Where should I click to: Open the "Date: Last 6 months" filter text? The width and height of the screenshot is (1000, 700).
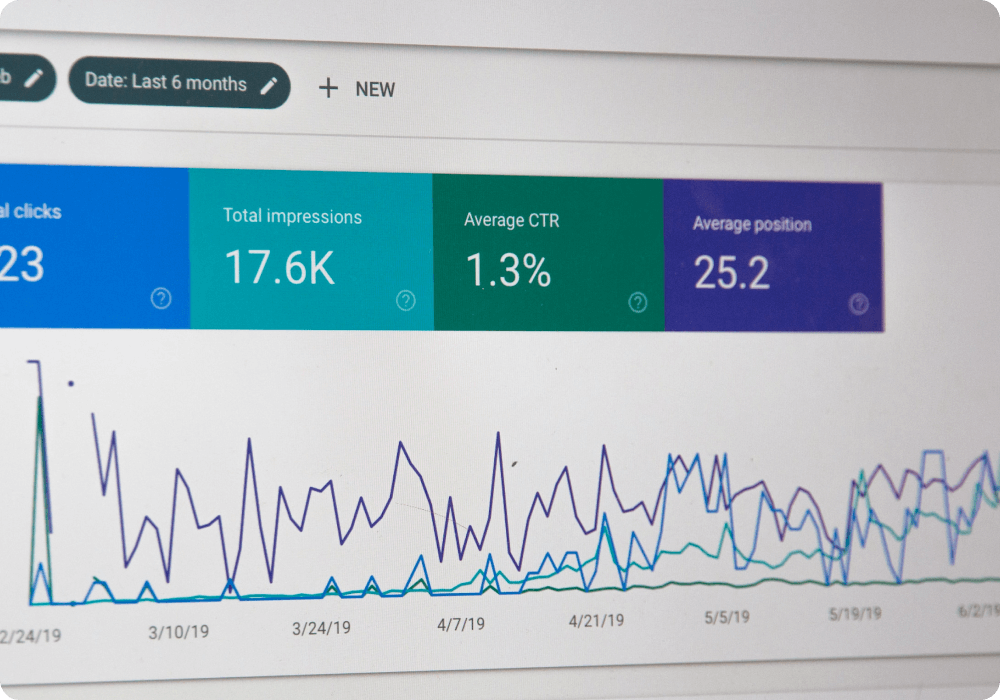pyautogui.click(x=165, y=82)
